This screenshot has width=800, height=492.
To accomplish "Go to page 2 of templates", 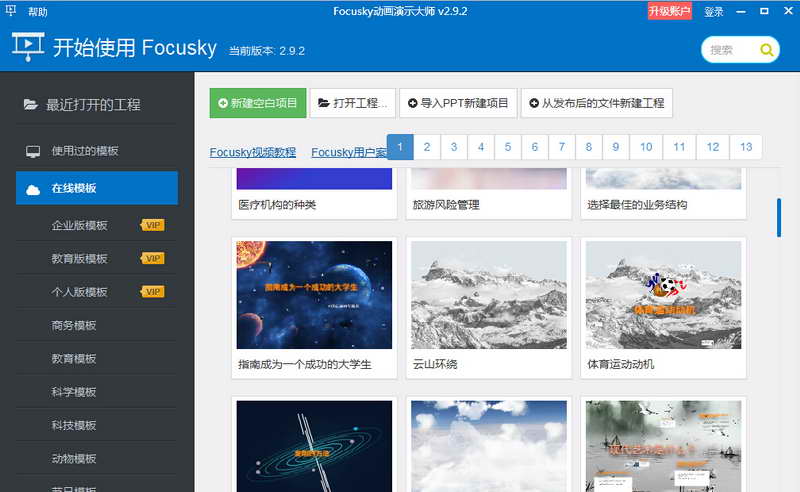I will [x=427, y=147].
